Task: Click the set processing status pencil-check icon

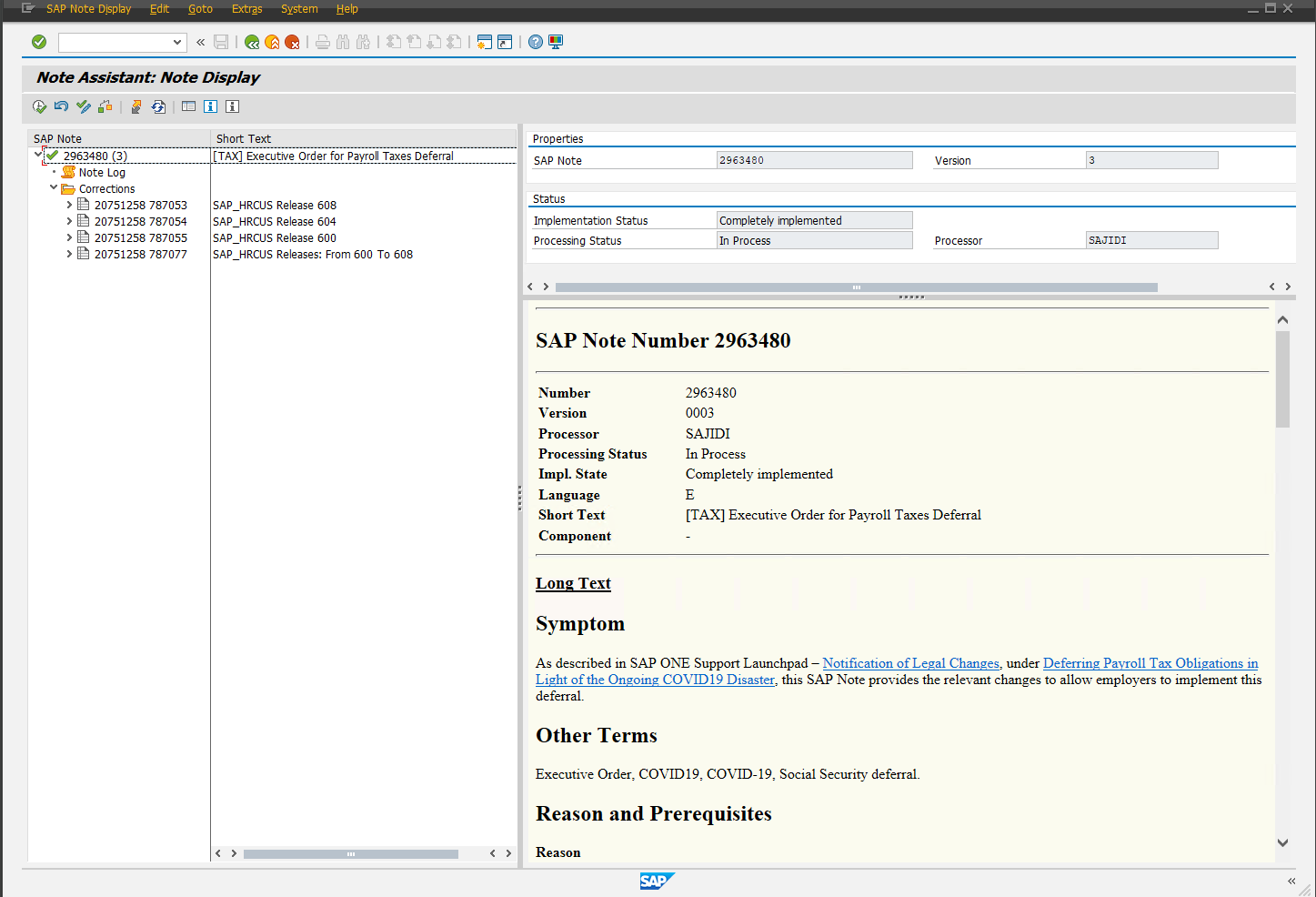Action: point(84,106)
